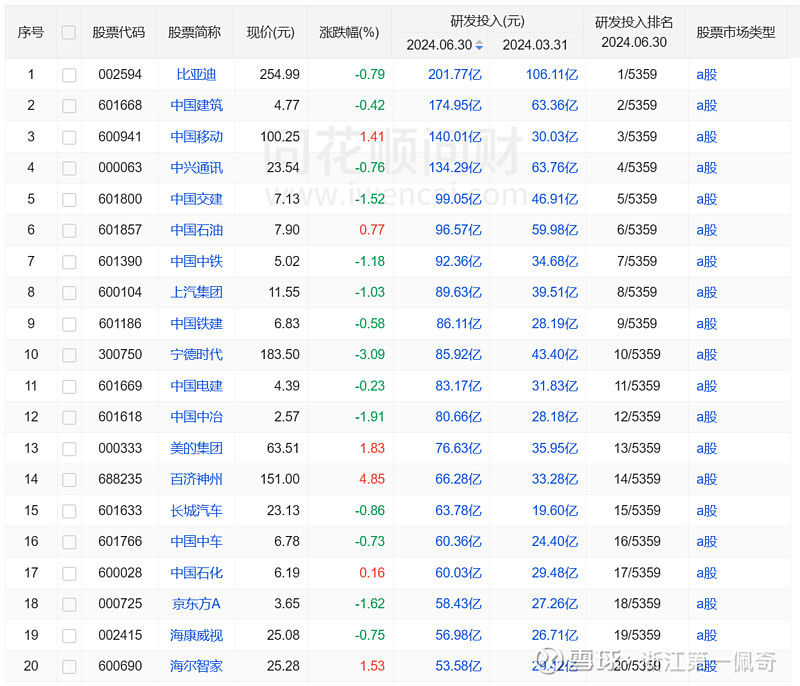View the 中国中冶 stock page
This screenshot has width=800, height=686.
pos(196,417)
